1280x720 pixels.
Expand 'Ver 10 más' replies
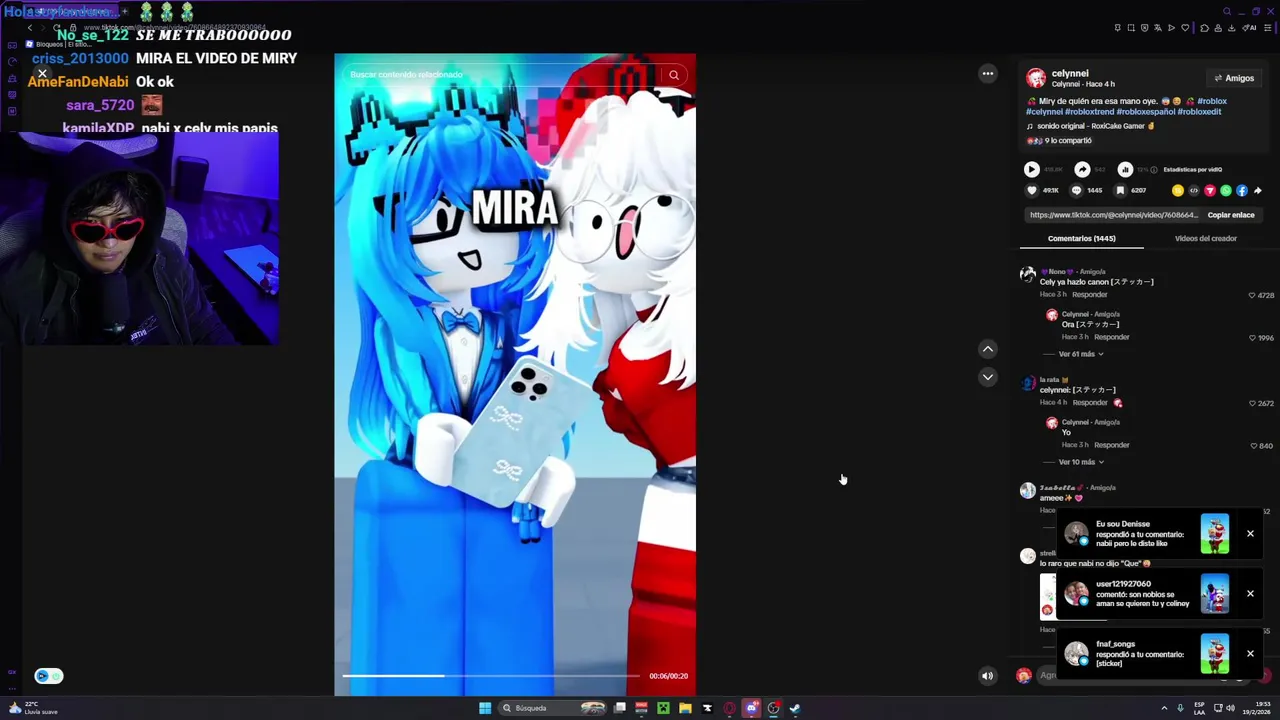(x=1081, y=462)
